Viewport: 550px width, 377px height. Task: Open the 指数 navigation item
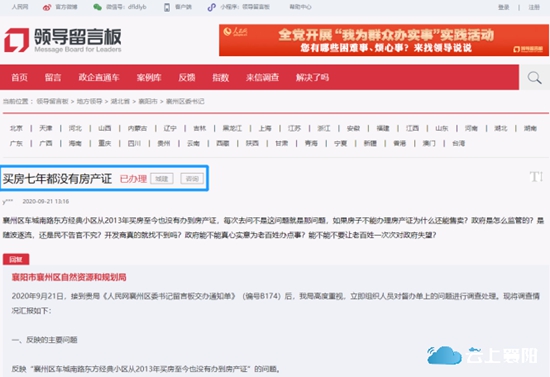[221, 78]
